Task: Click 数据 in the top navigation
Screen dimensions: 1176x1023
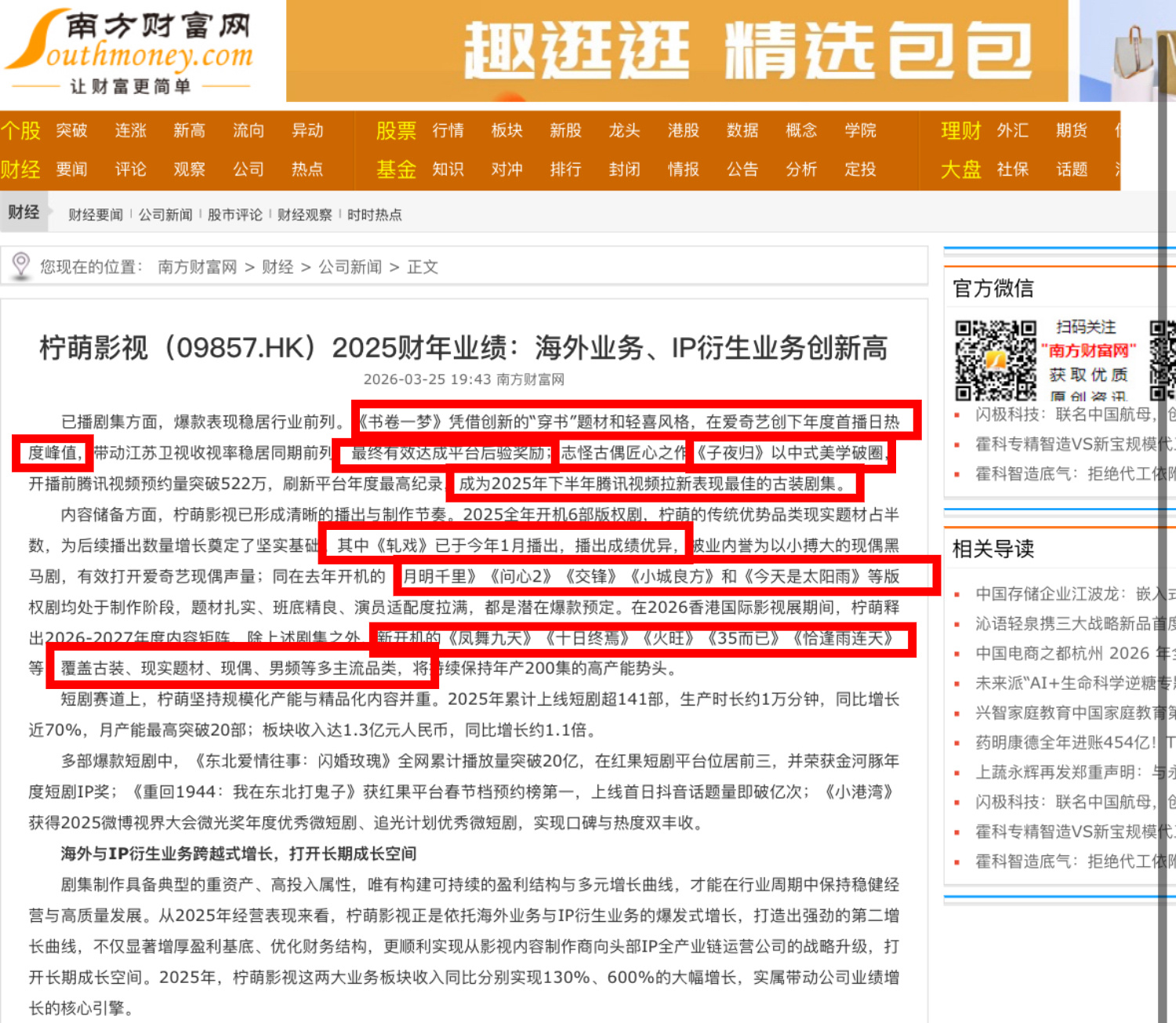Action: 742,131
